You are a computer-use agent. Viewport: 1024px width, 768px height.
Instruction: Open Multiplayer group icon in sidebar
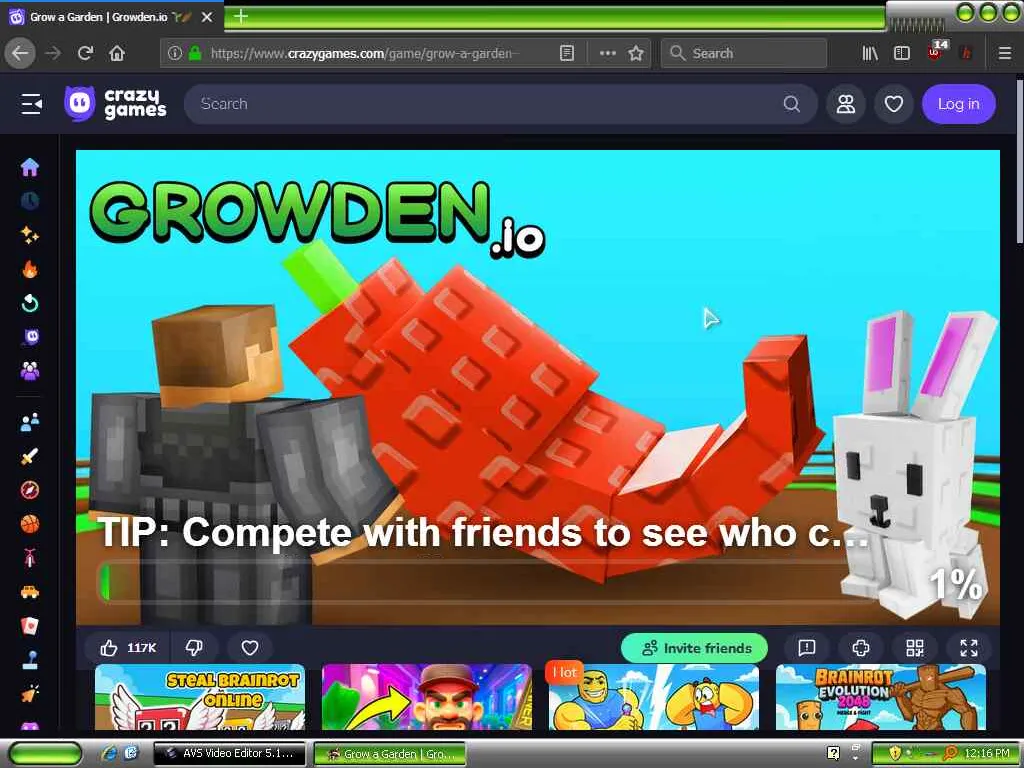coord(30,371)
